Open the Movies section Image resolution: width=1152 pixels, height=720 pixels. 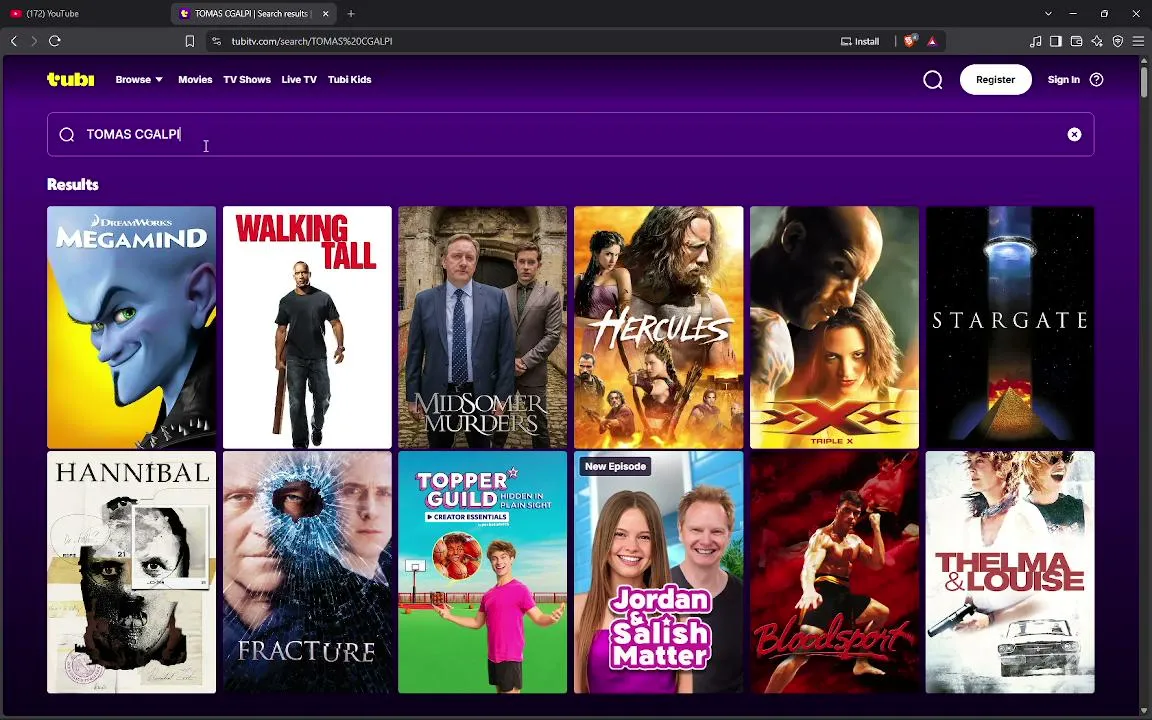195,79
